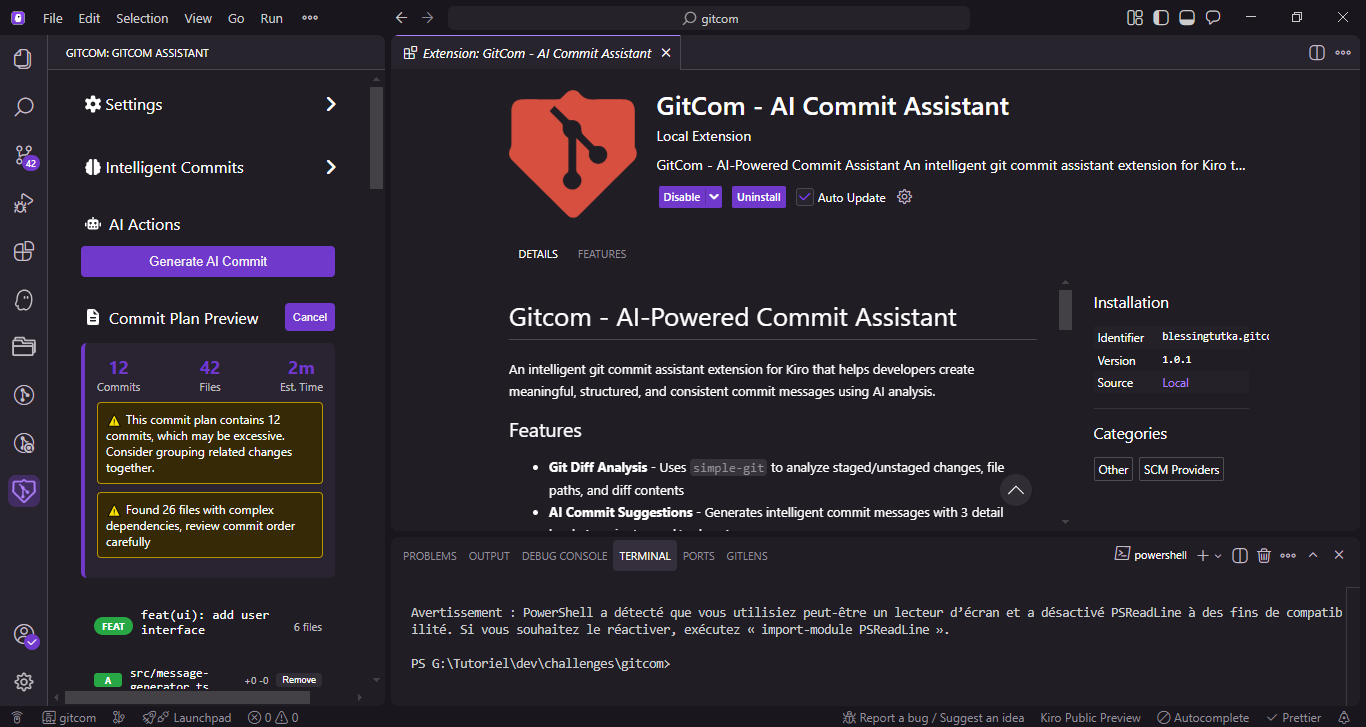Close the Extension: GitCom editor tab
The width and height of the screenshot is (1366, 727).
(668, 53)
